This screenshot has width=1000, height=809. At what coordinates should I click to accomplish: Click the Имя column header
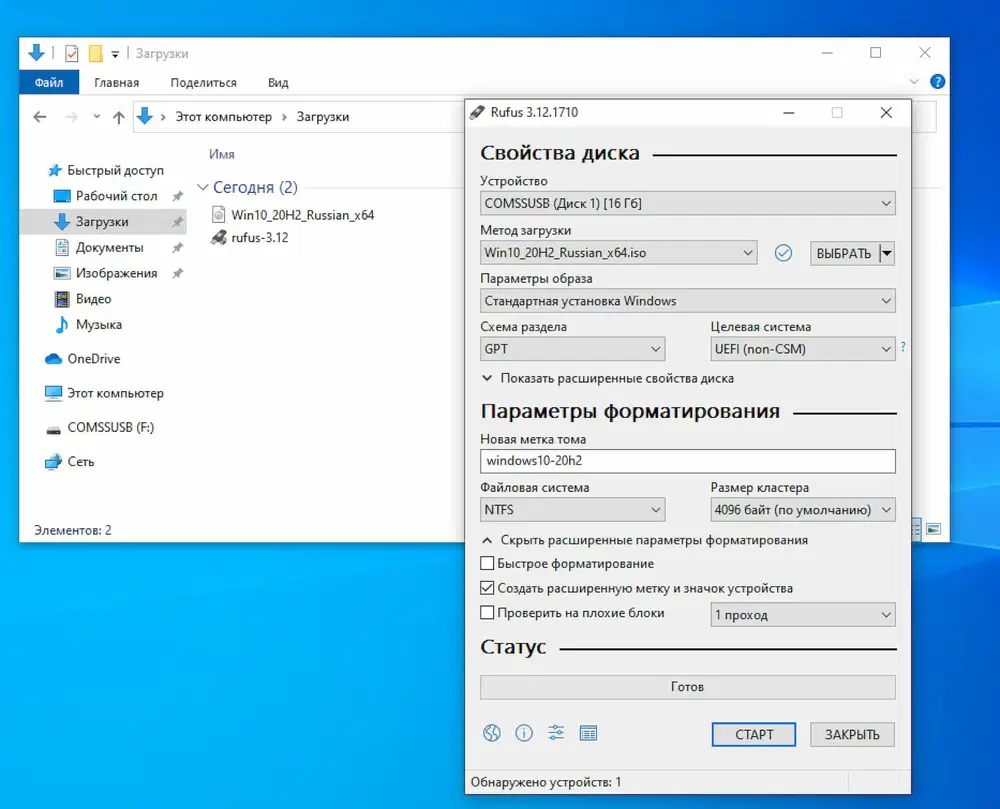(x=221, y=154)
